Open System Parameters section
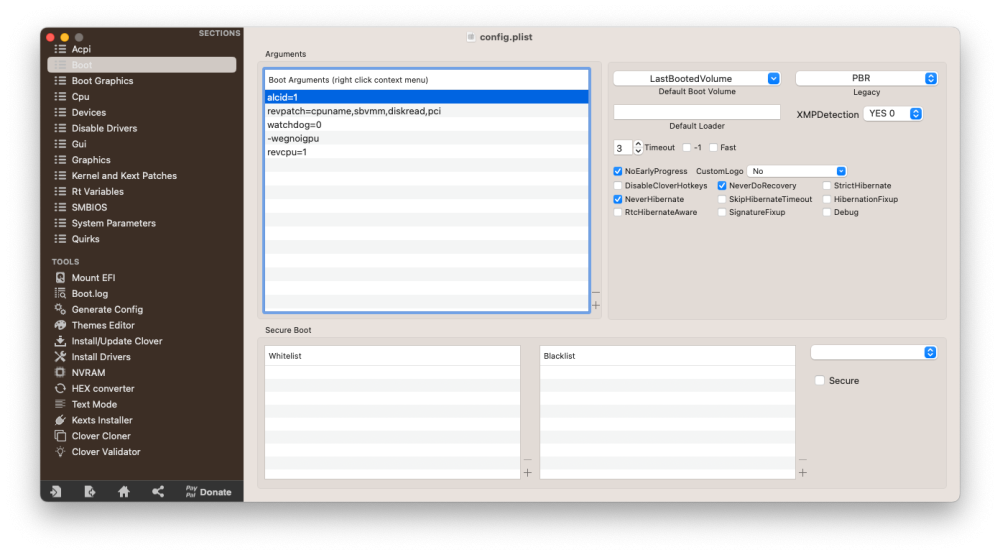The image size is (1000, 555). 114,223
